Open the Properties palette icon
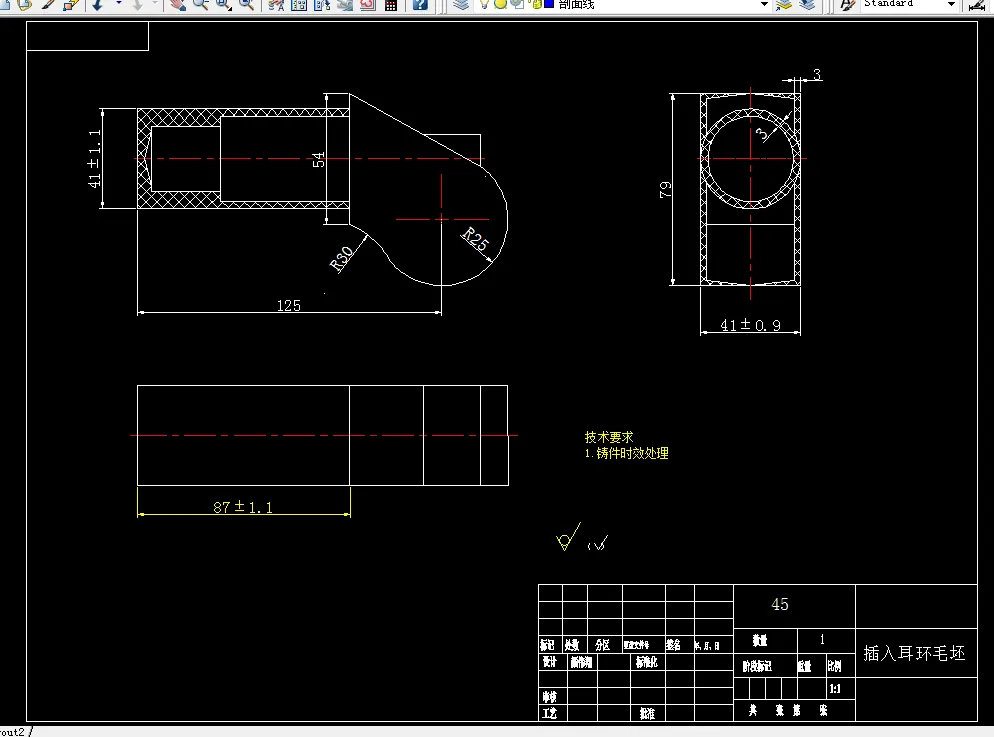This screenshot has height=737, width=994. point(276,4)
